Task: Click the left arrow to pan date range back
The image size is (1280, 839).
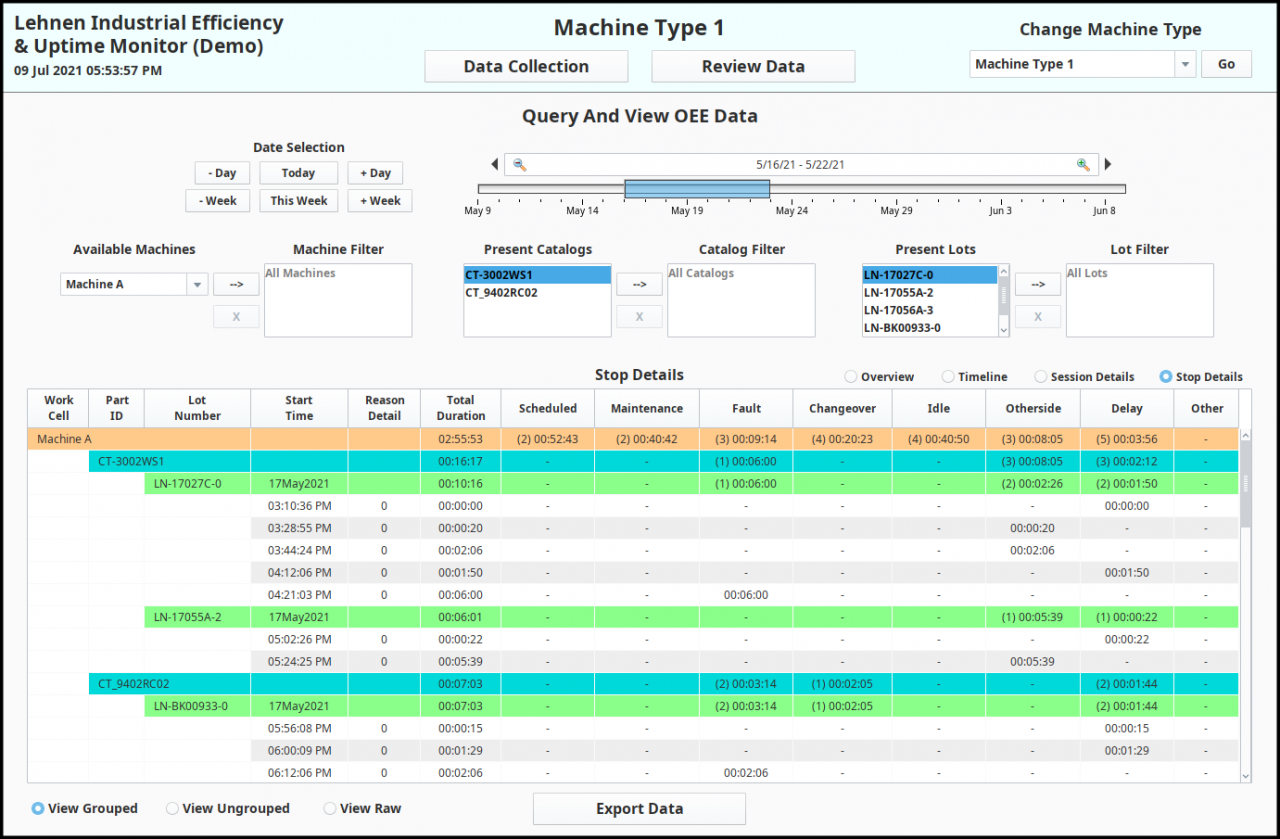Action: (x=494, y=165)
